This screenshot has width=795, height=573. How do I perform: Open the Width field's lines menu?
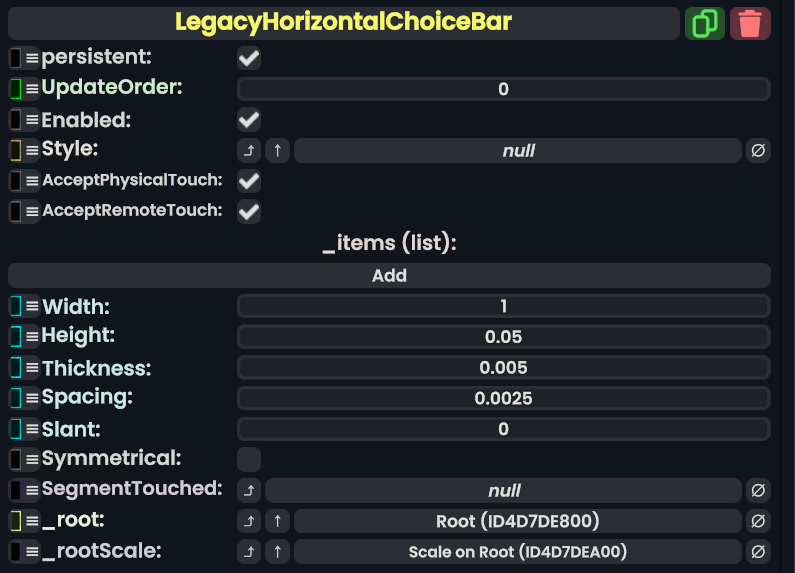[32, 307]
